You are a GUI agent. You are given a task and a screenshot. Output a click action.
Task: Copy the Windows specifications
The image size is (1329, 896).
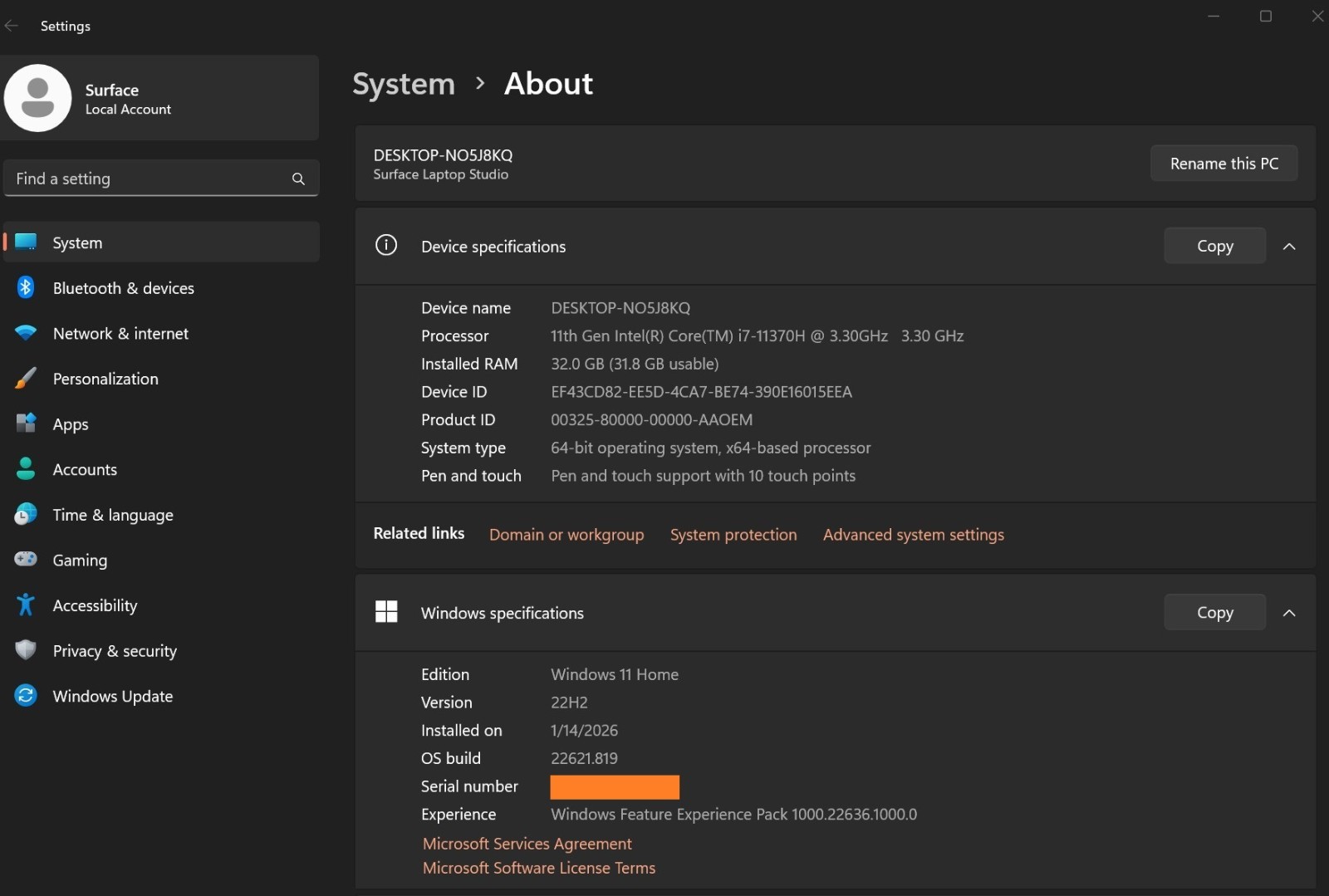[1214, 612]
